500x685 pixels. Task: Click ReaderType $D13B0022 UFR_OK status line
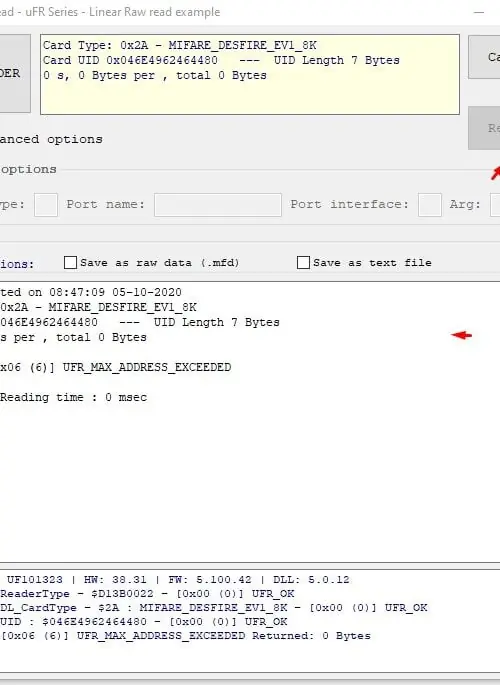147,594
